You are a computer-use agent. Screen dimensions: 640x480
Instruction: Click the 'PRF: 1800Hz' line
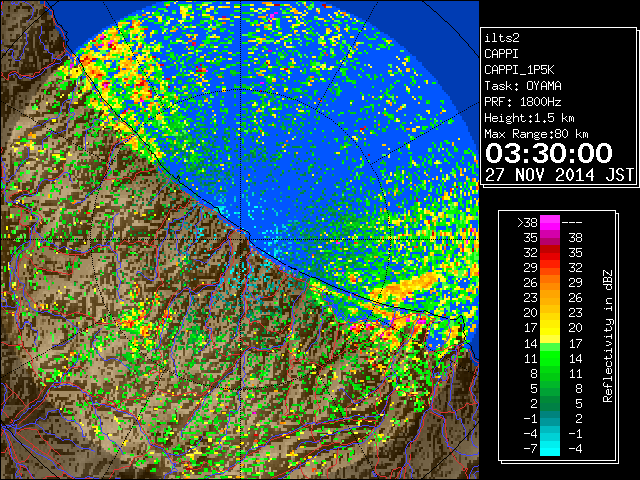tap(523, 102)
